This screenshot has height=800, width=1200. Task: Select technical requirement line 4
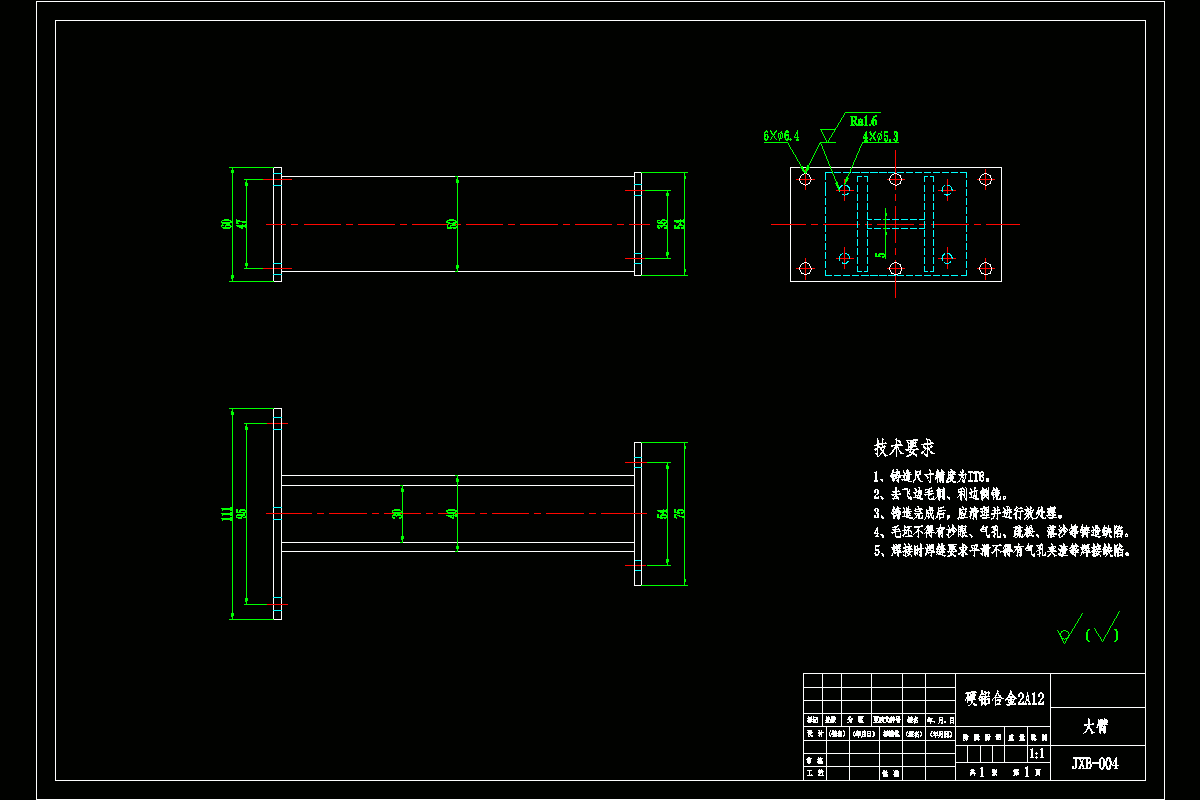[x=1002, y=532]
